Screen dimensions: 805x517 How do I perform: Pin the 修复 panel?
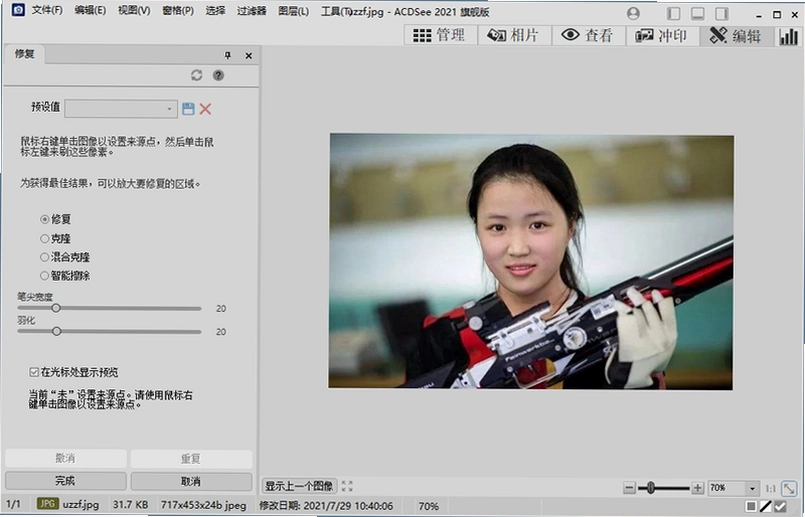(x=227, y=55)
